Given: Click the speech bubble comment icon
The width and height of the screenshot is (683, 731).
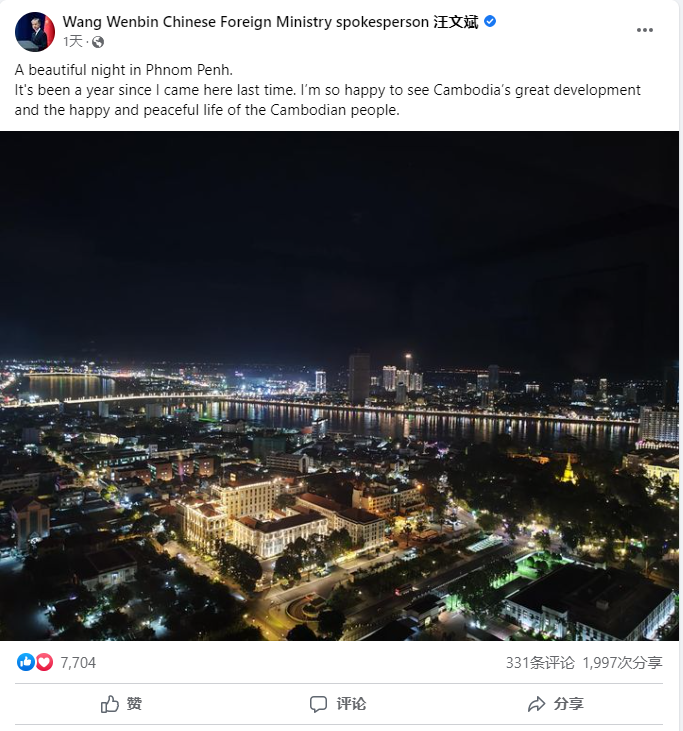Looking at the screenshot, I should pos(318,704).
